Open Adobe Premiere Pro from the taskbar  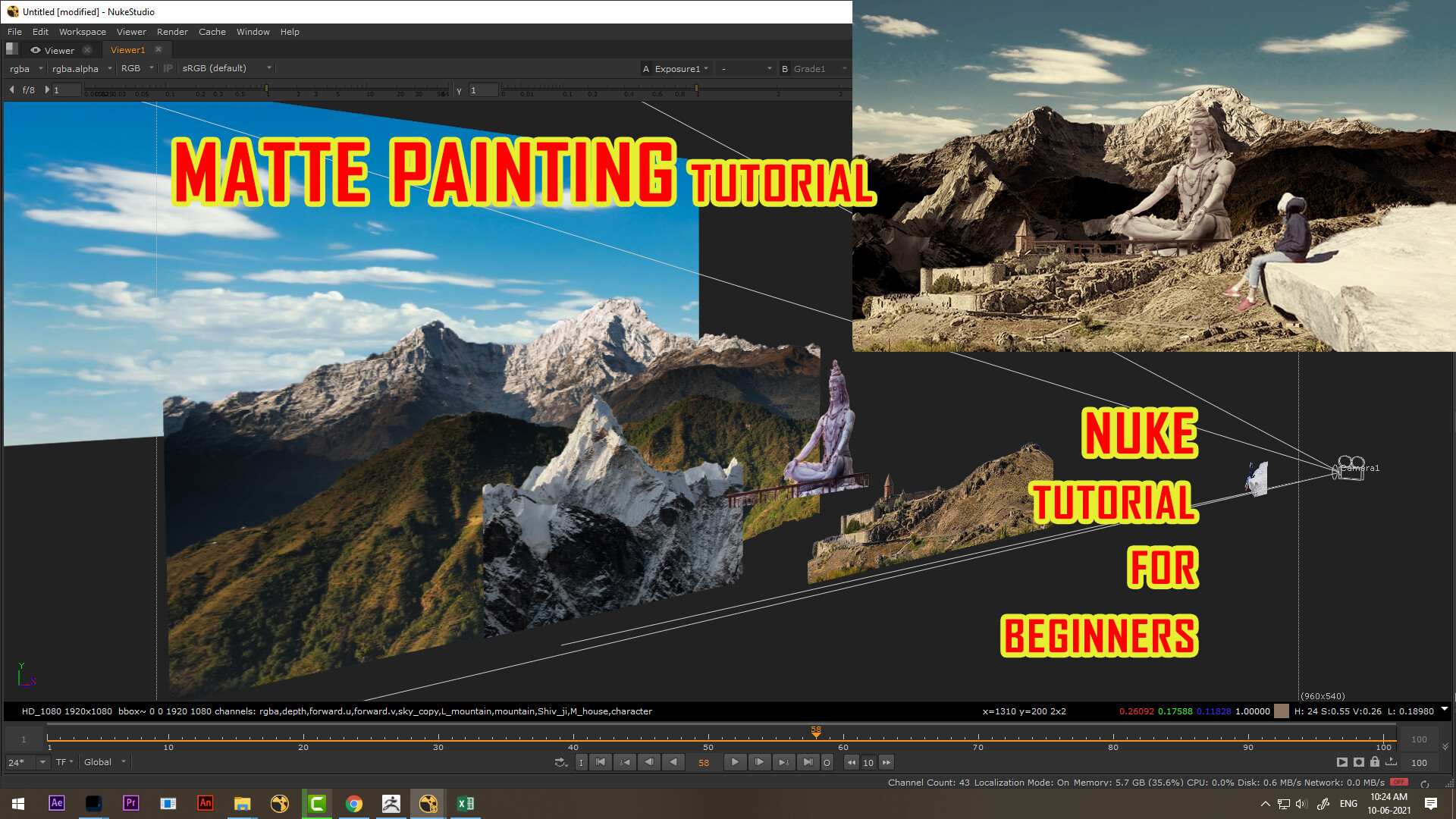coord(130,803)
